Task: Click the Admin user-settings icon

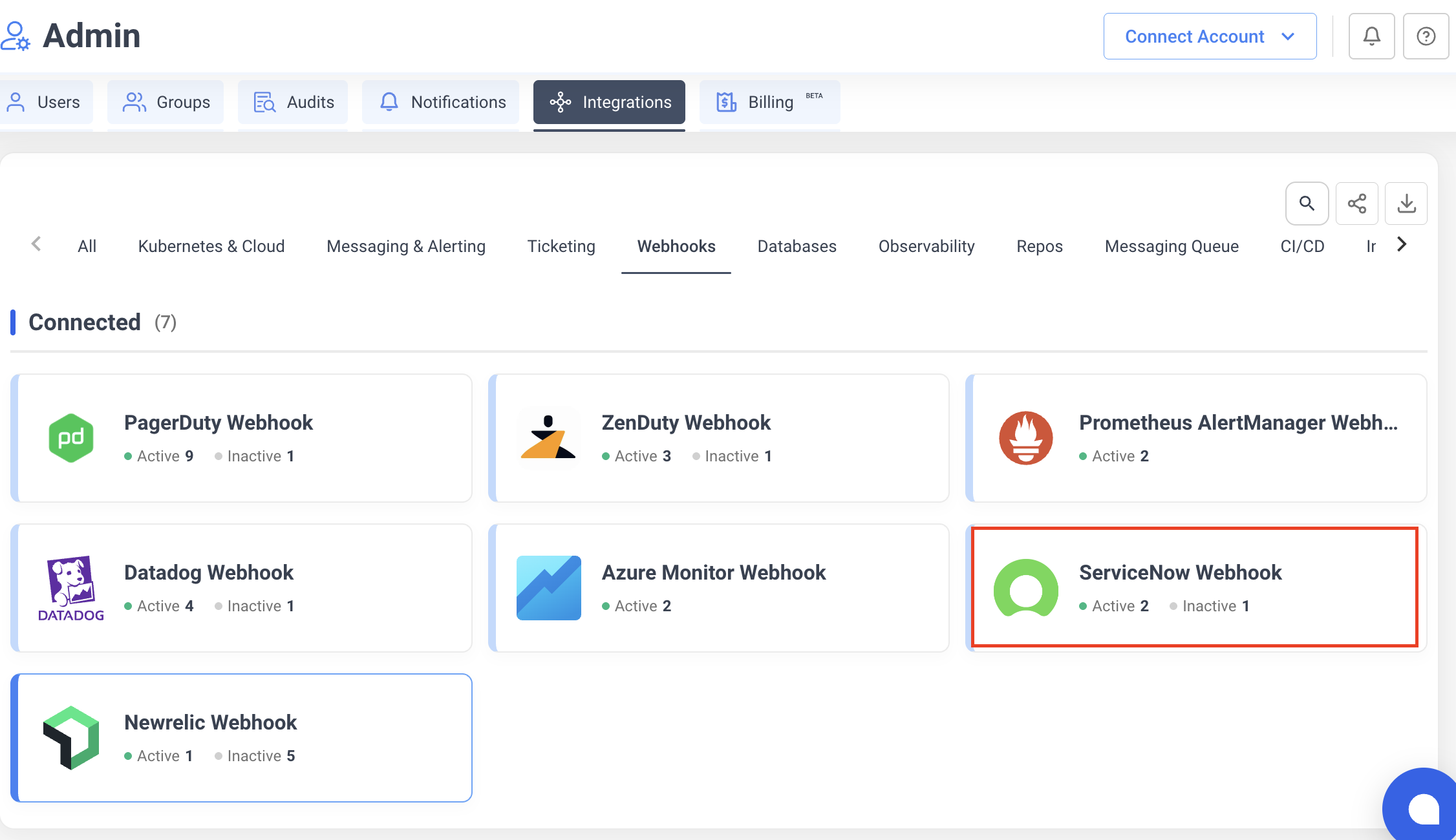Action: 16,36
